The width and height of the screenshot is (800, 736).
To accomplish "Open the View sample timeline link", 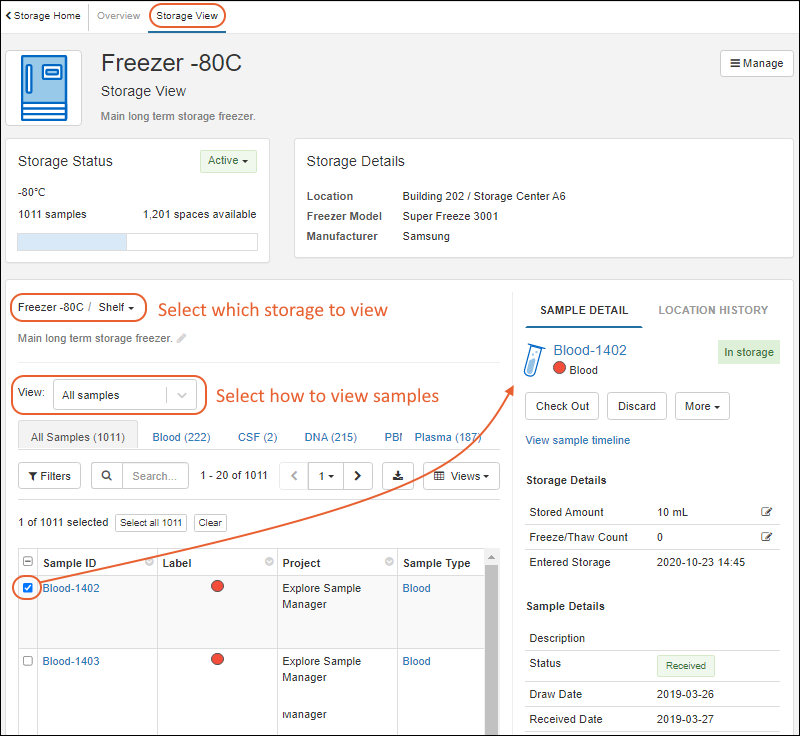I will 577,440.
